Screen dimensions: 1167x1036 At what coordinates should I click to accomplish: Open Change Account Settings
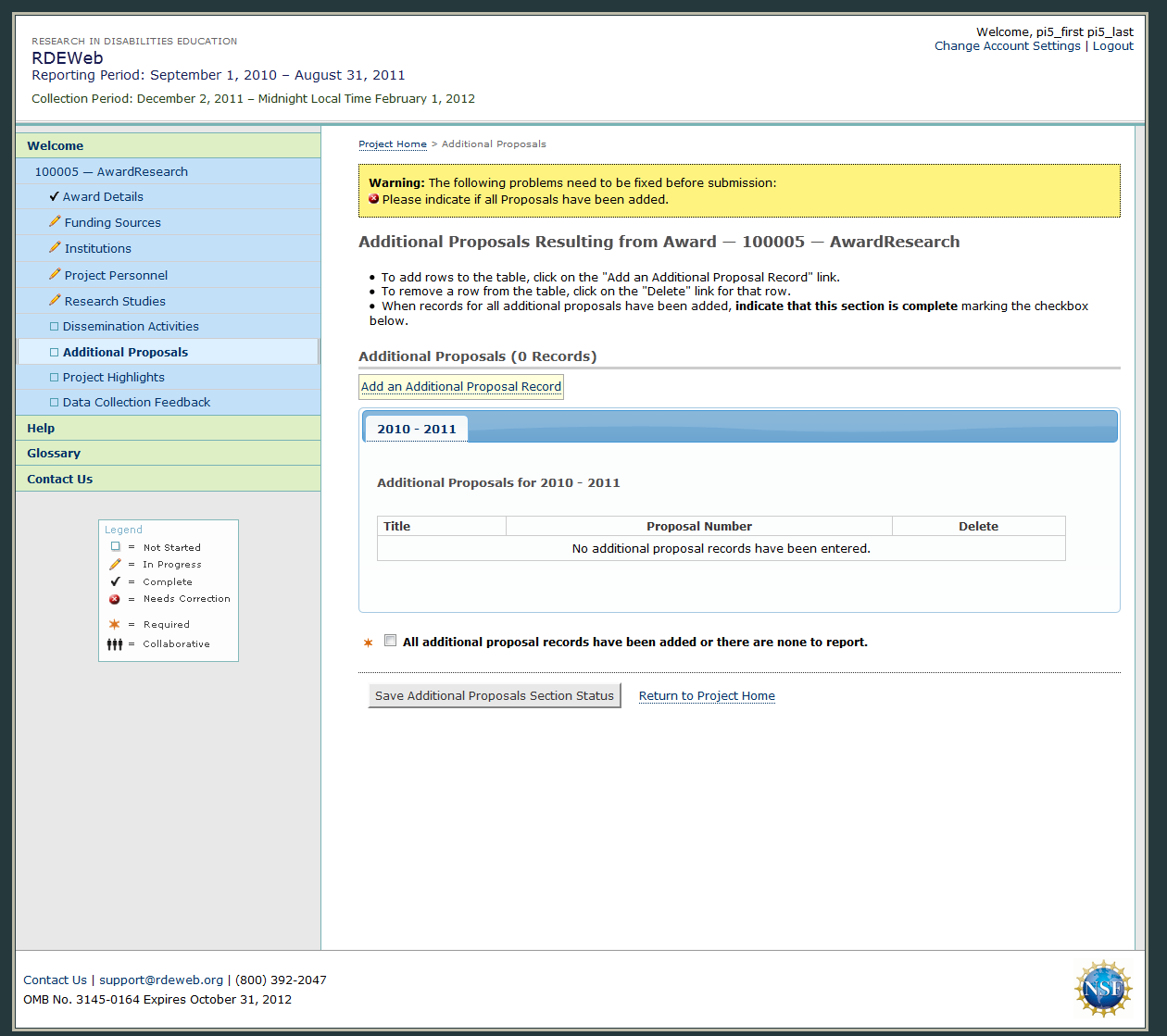tap(1007, 46)
